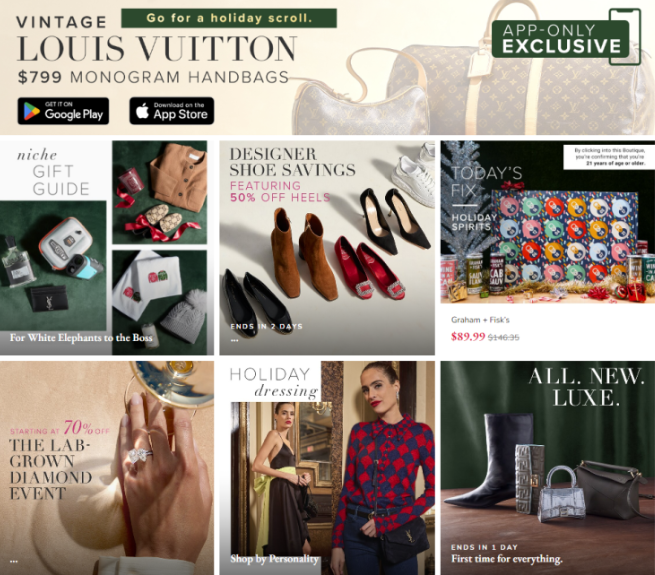Click the Graham + Fisk's product name

click(x=480, y=320)
